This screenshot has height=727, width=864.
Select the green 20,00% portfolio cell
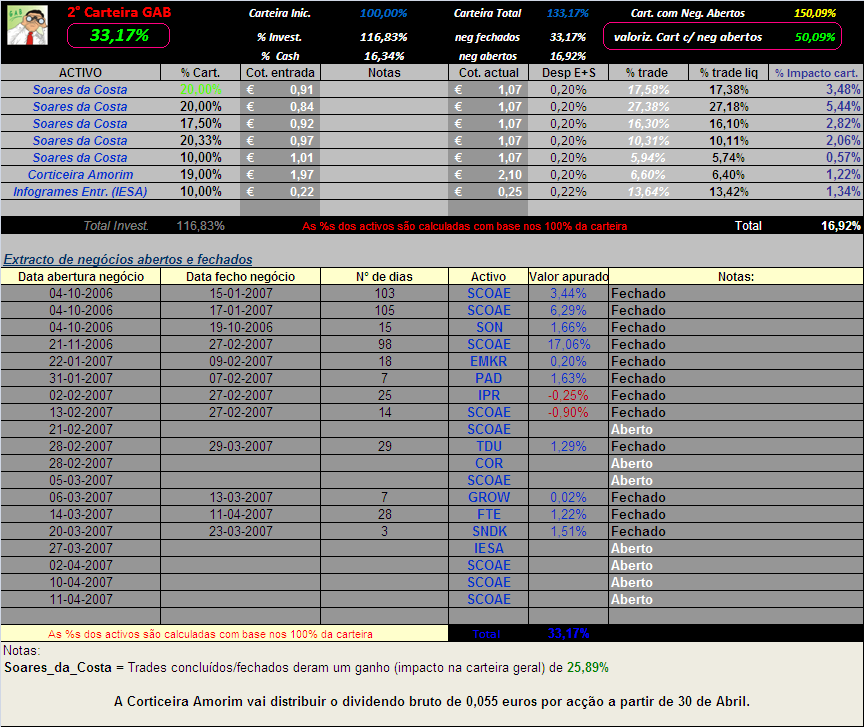[x=201, y=89]
